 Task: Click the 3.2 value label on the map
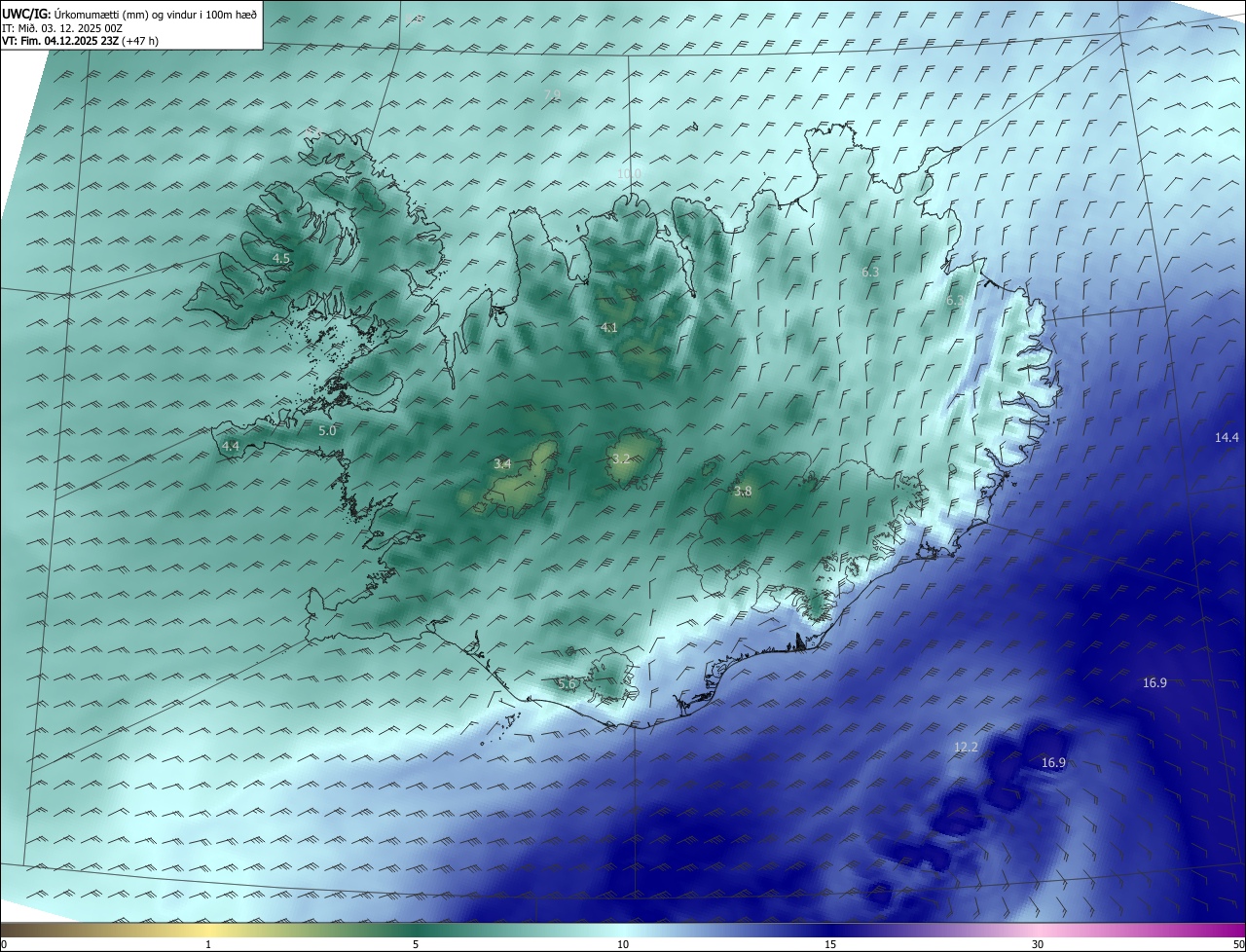(x=621, y=458)
